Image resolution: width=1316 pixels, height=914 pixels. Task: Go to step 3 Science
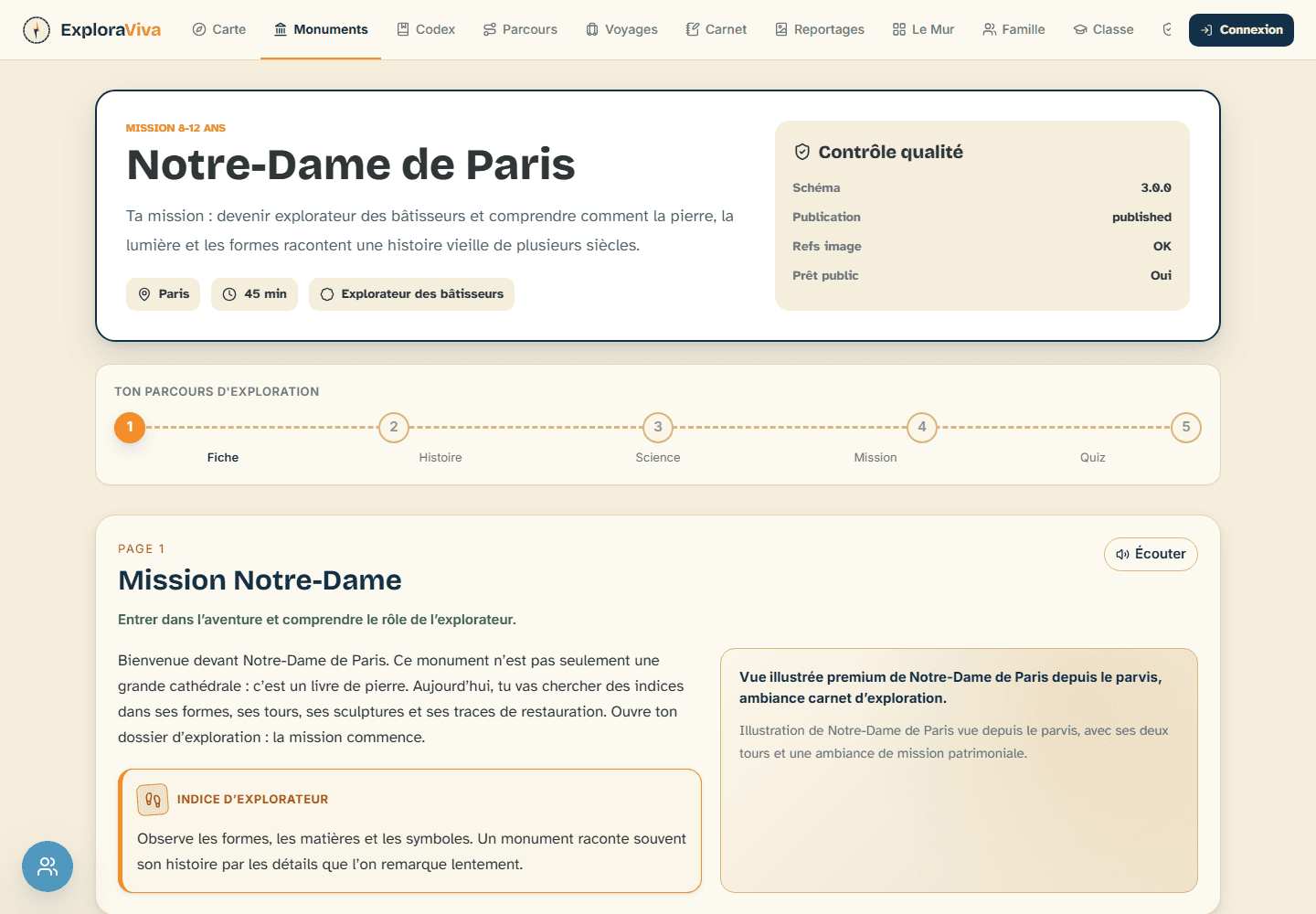[x=658, y=427]
